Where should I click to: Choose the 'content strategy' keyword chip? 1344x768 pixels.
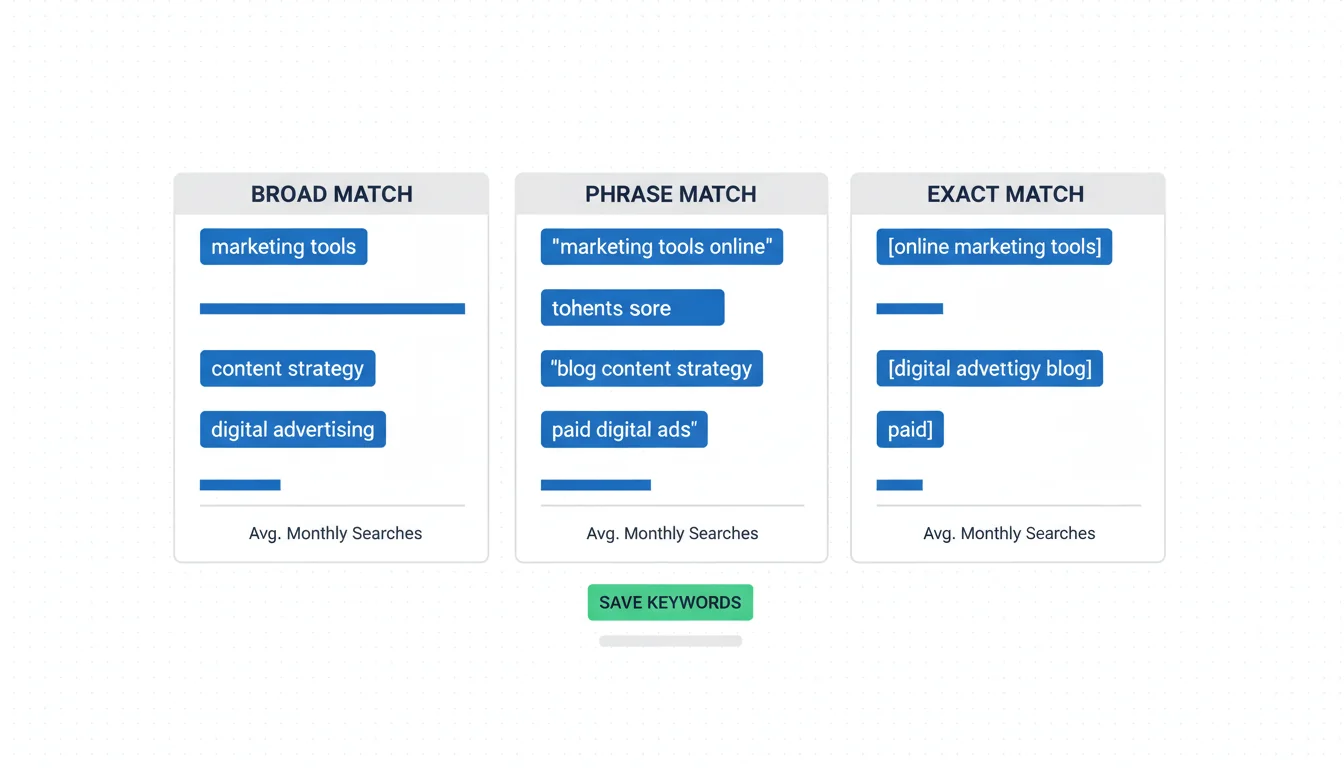click(x=287, y=369)
